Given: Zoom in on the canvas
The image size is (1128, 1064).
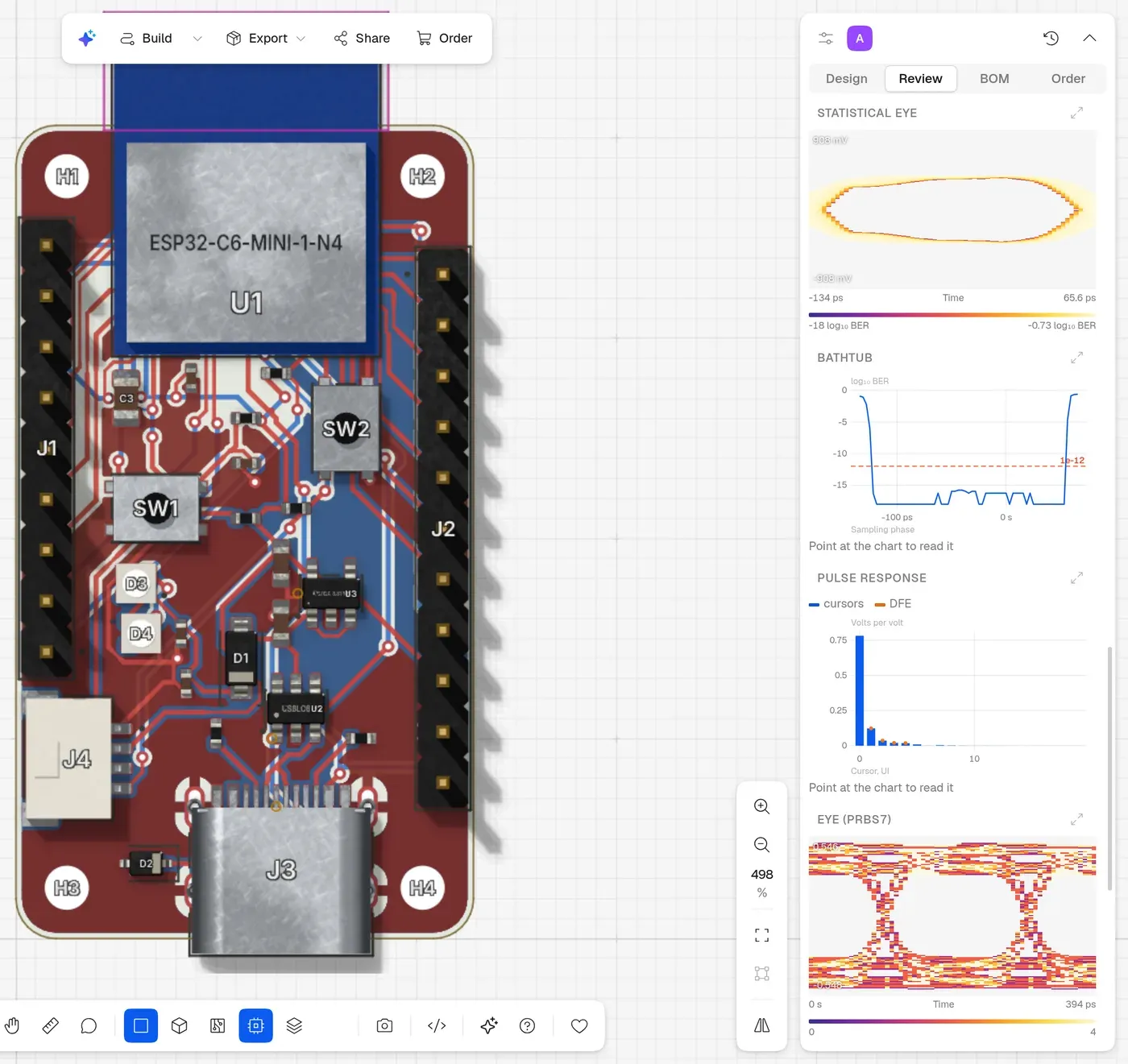Looking at the screenshot, I should click(761, 806).
